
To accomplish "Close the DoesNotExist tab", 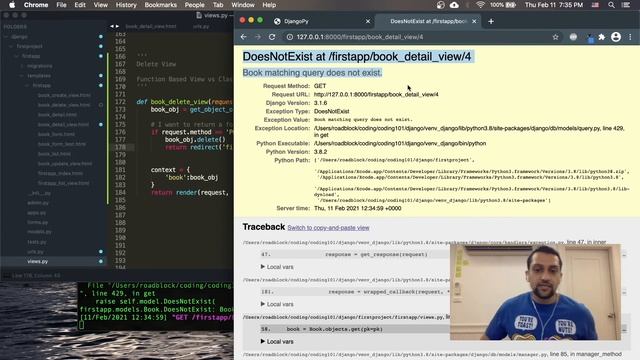I will click(474, 21).
